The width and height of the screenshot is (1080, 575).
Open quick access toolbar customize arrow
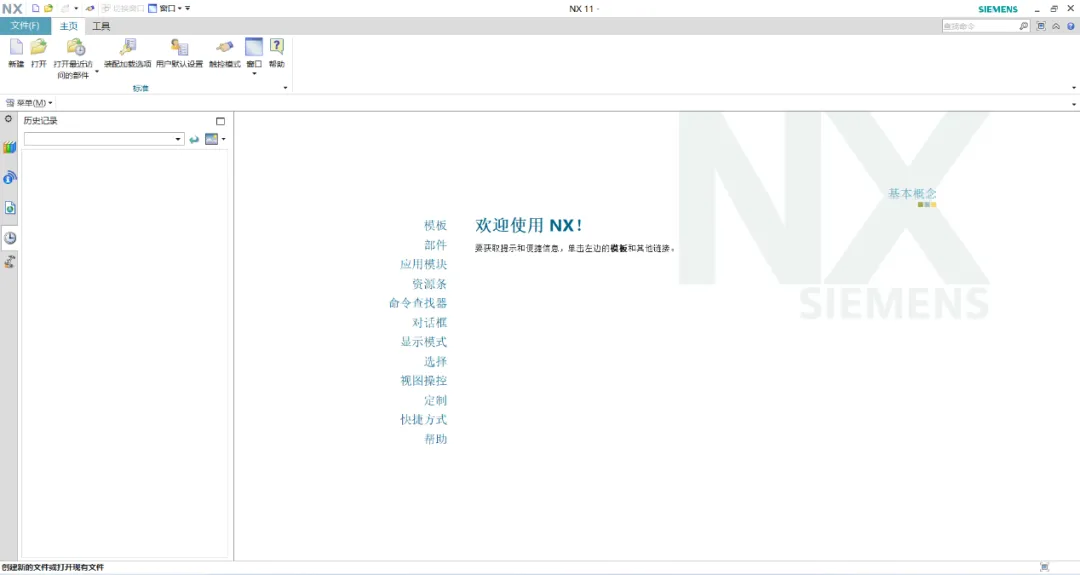pyautogui.click(x=187, y=8)
